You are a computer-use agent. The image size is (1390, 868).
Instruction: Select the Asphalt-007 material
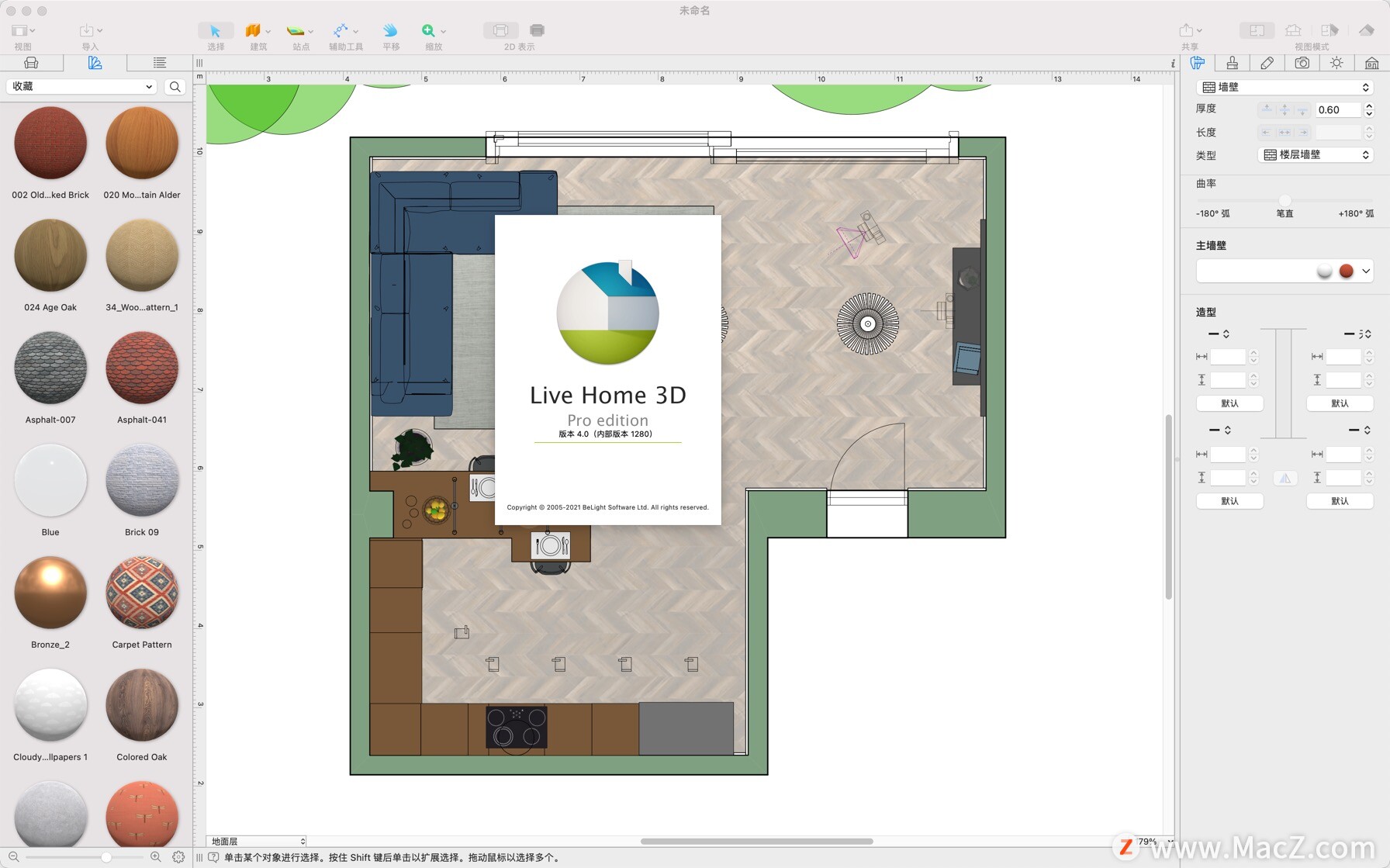point(50,368)
